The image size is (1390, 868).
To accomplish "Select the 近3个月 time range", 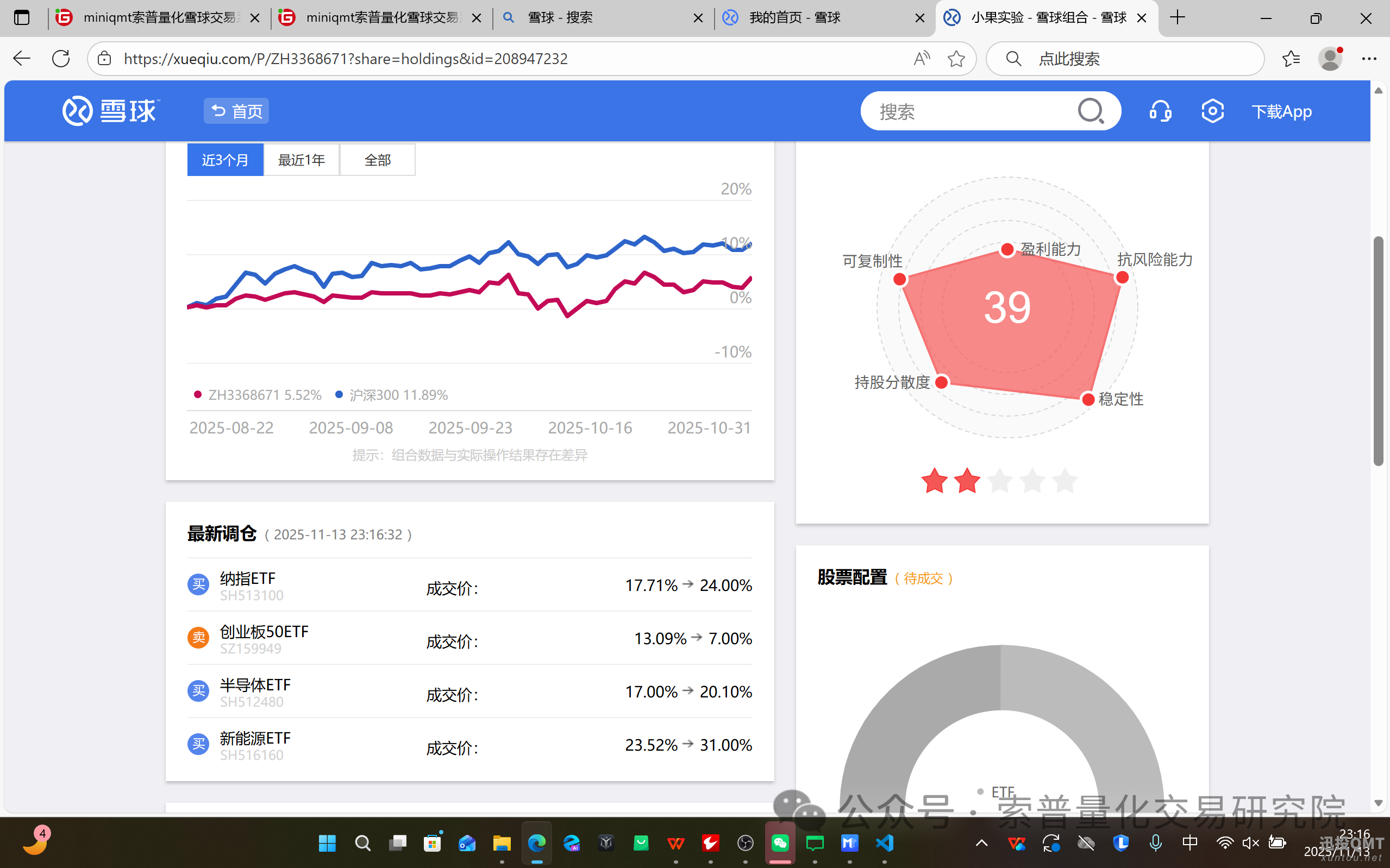I will click(225, 160).
